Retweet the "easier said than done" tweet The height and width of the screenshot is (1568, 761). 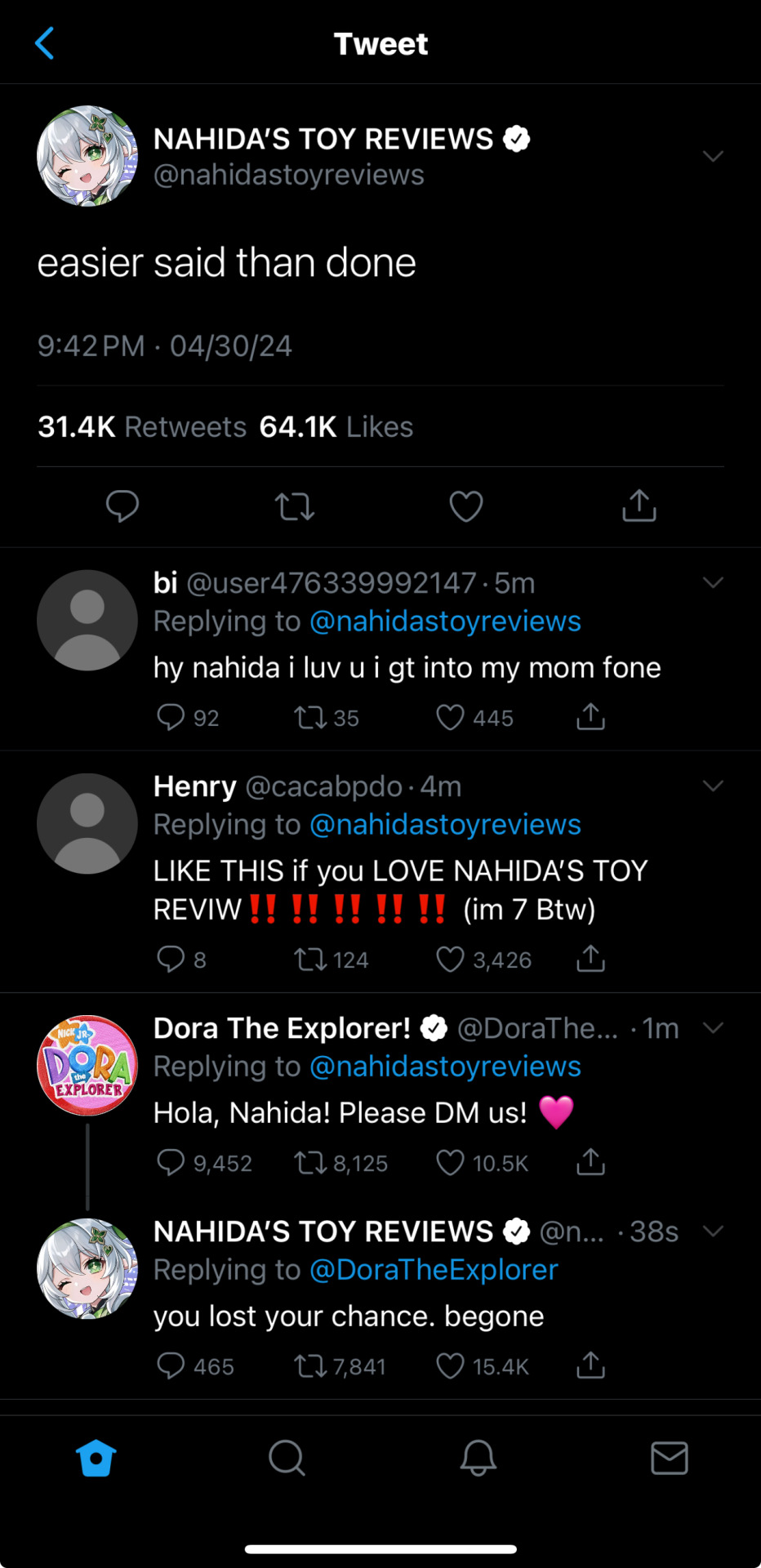coord(294,506)
